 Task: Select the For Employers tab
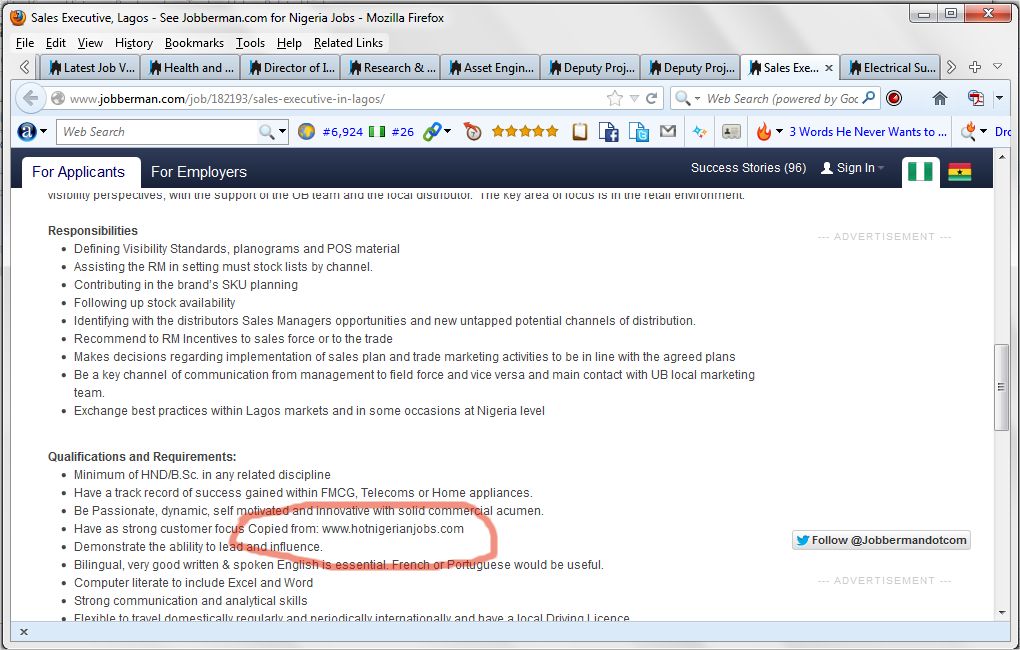(x=199, y=172)
